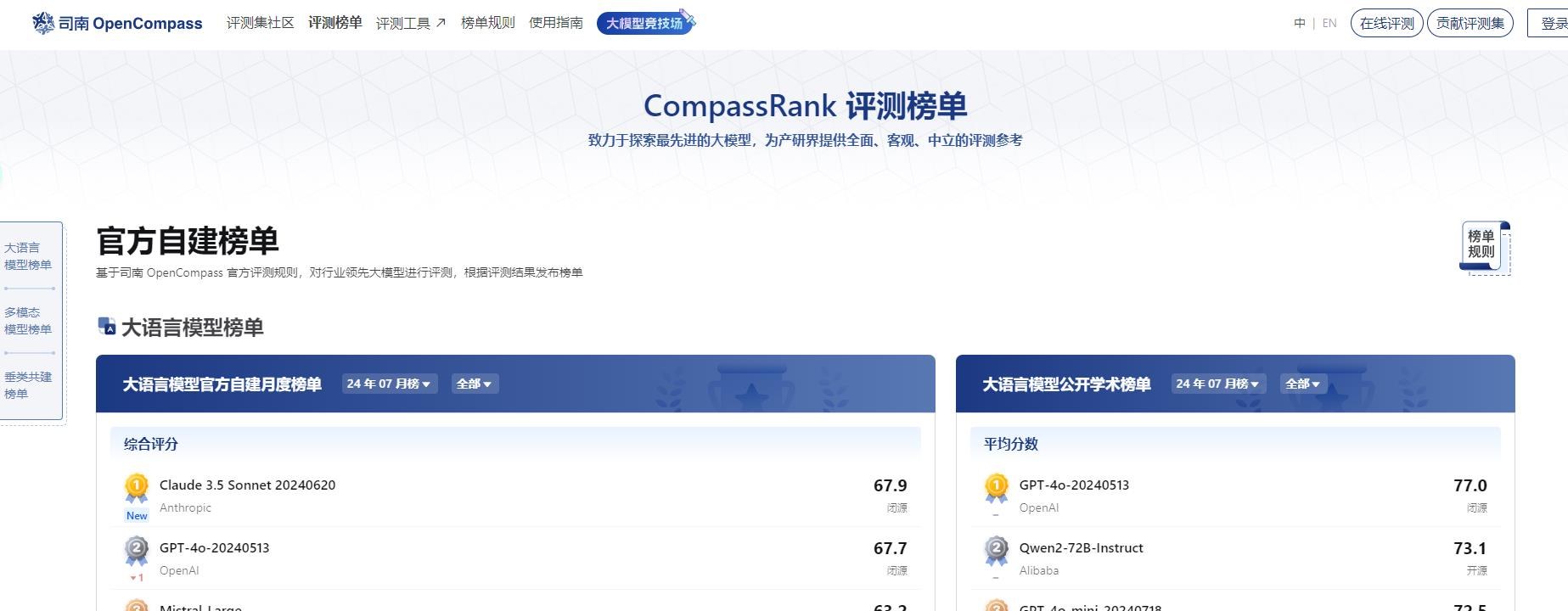This screenshot has width=1568, height=611.
Task: Open 全部 filter dropdown in monthly leaderboard
Action: click(475, 384)
